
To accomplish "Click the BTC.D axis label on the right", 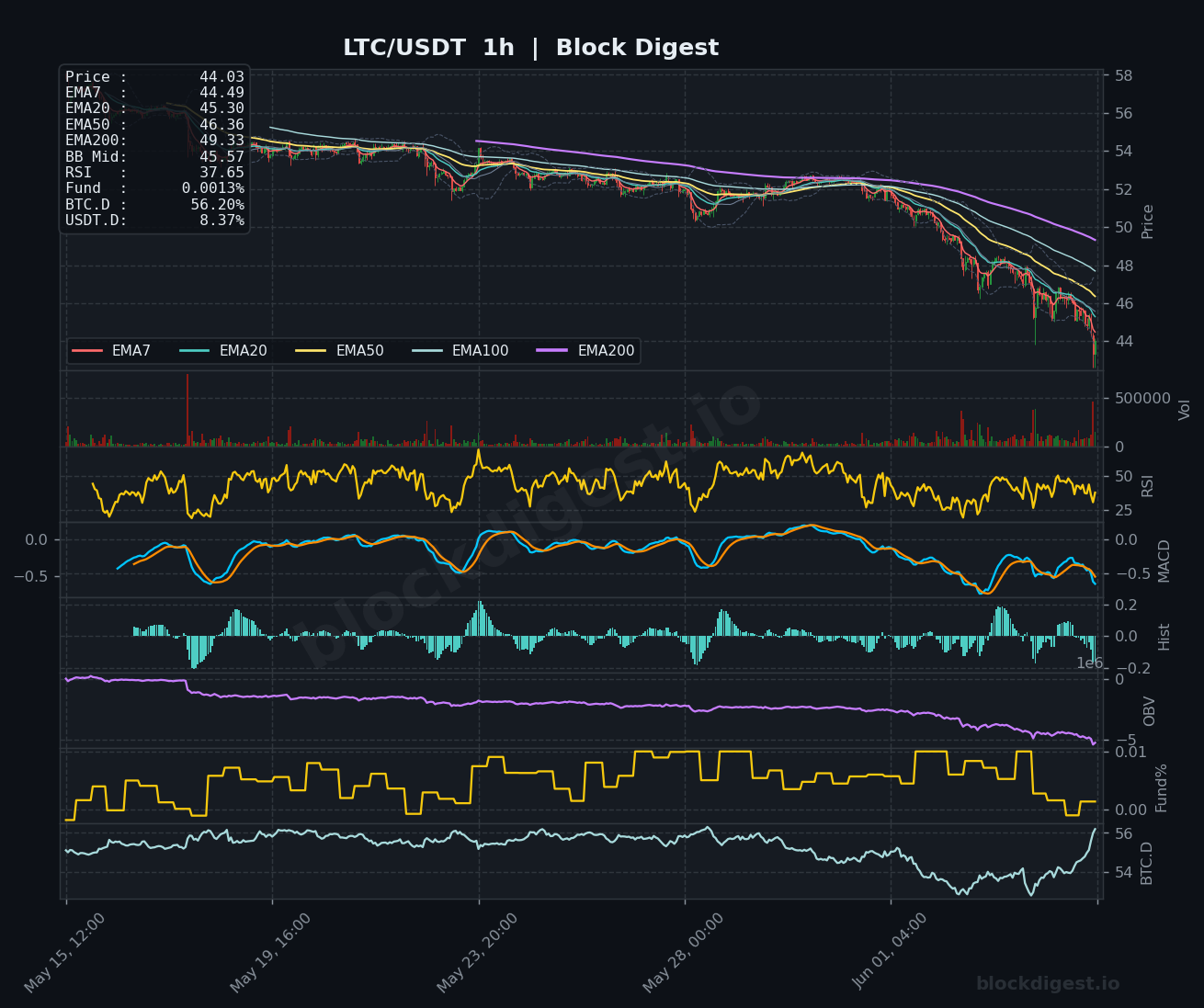I will [1146, 863].
